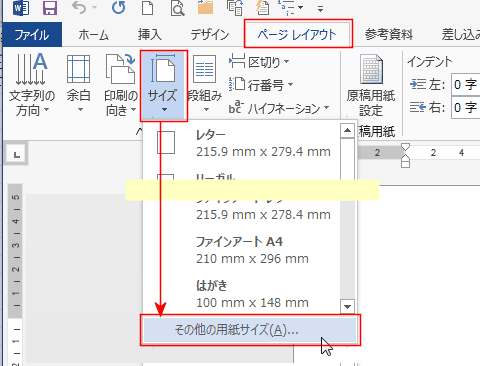
Task: Open the undo history dropdown arrow
Action: point(95,8)
